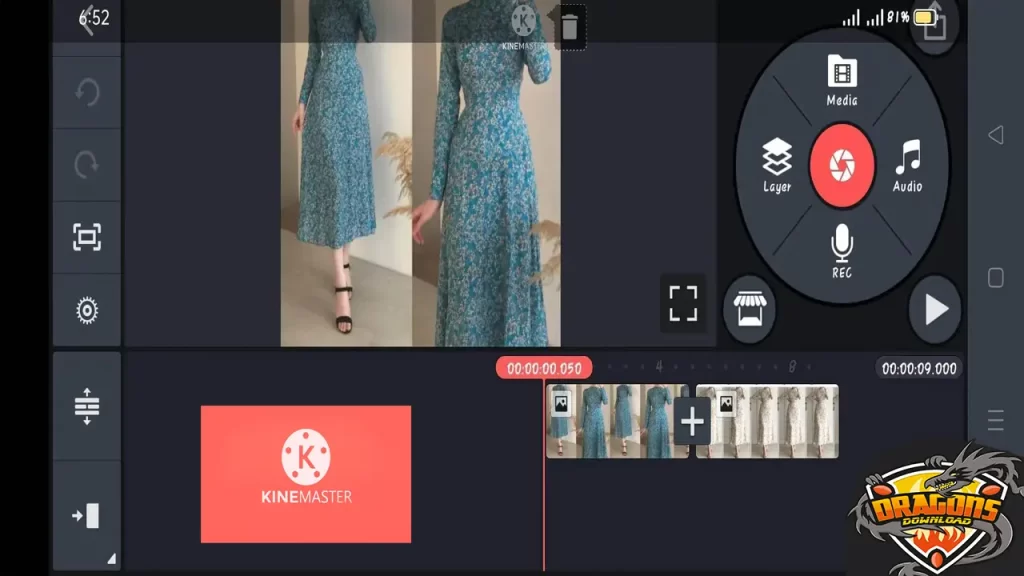Open project settings via the gear icon

tap(87, 310)
